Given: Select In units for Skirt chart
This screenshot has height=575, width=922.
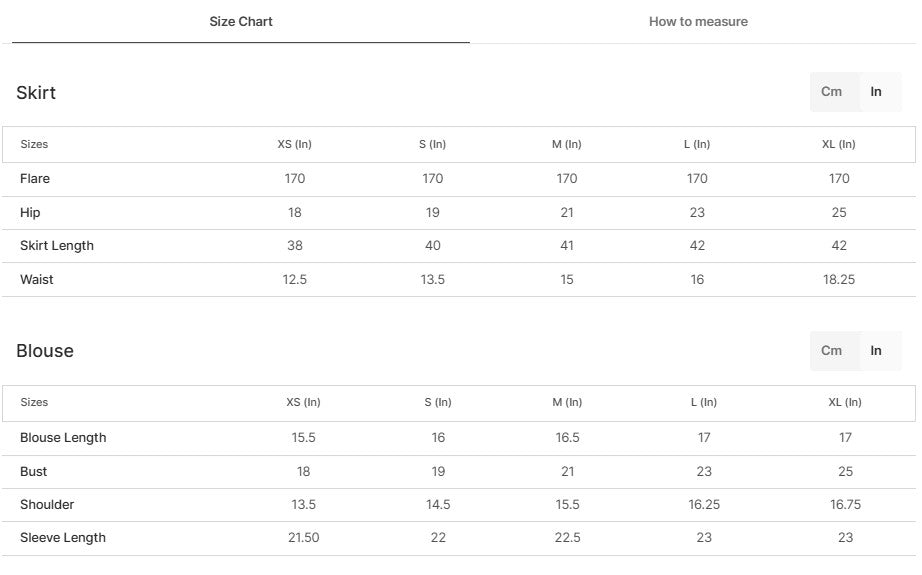Looking at the screenshot, I should coord(876,92).
